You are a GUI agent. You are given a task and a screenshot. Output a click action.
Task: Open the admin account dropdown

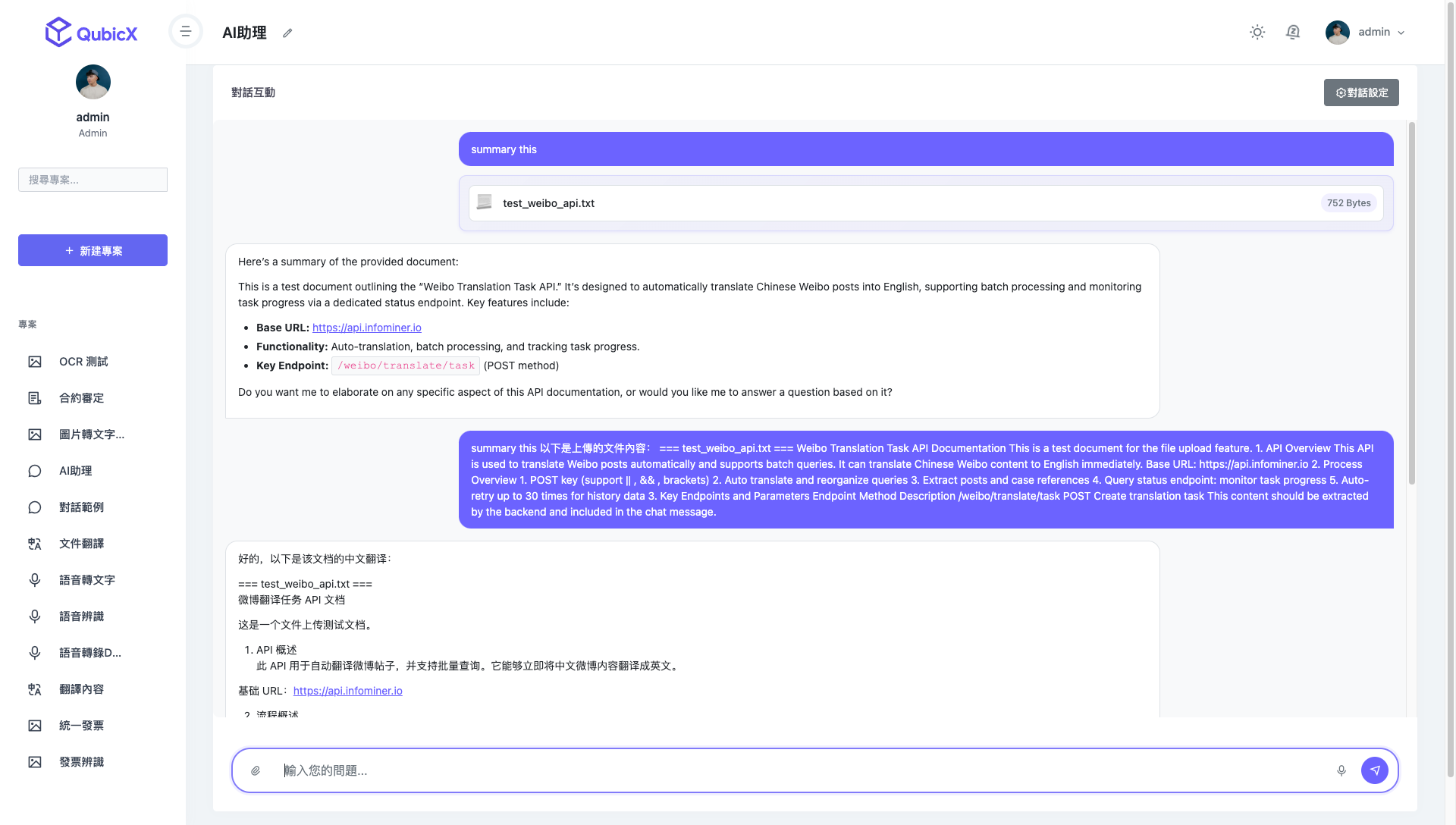point(1366,32)
